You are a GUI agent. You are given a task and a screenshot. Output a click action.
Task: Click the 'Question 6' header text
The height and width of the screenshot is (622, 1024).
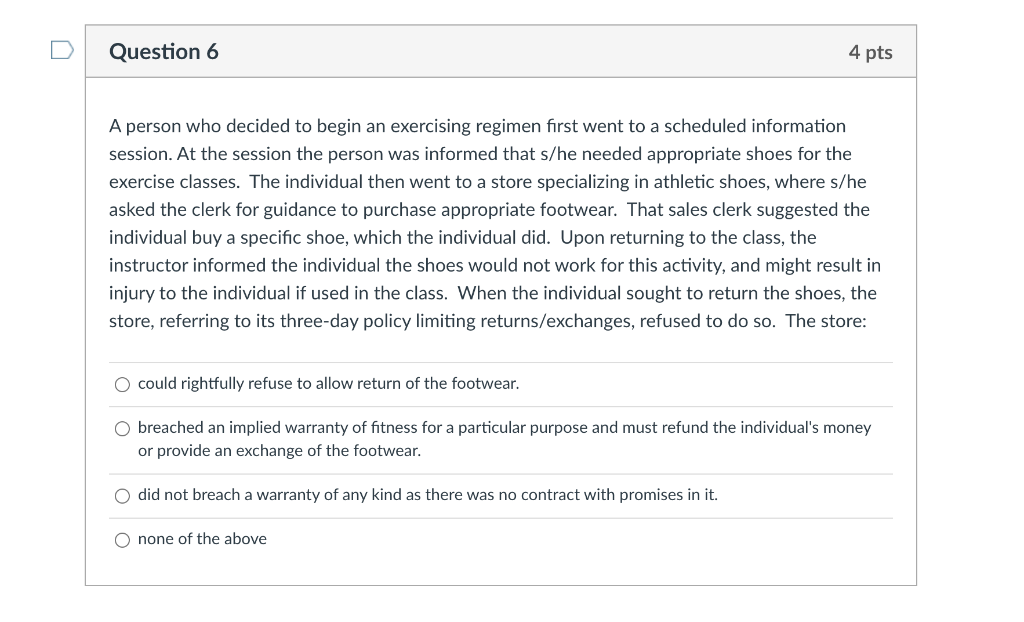(x=164, y=51)
